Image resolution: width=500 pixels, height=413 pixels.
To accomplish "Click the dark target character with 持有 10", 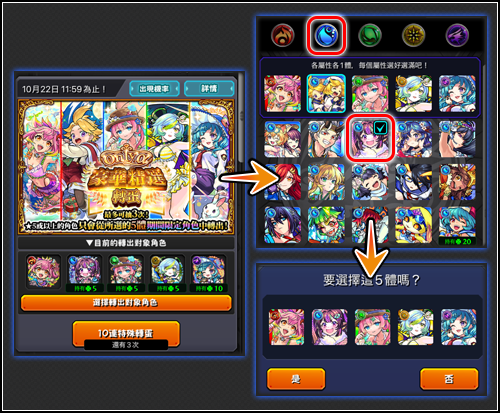I will click(x=209, y=274).
